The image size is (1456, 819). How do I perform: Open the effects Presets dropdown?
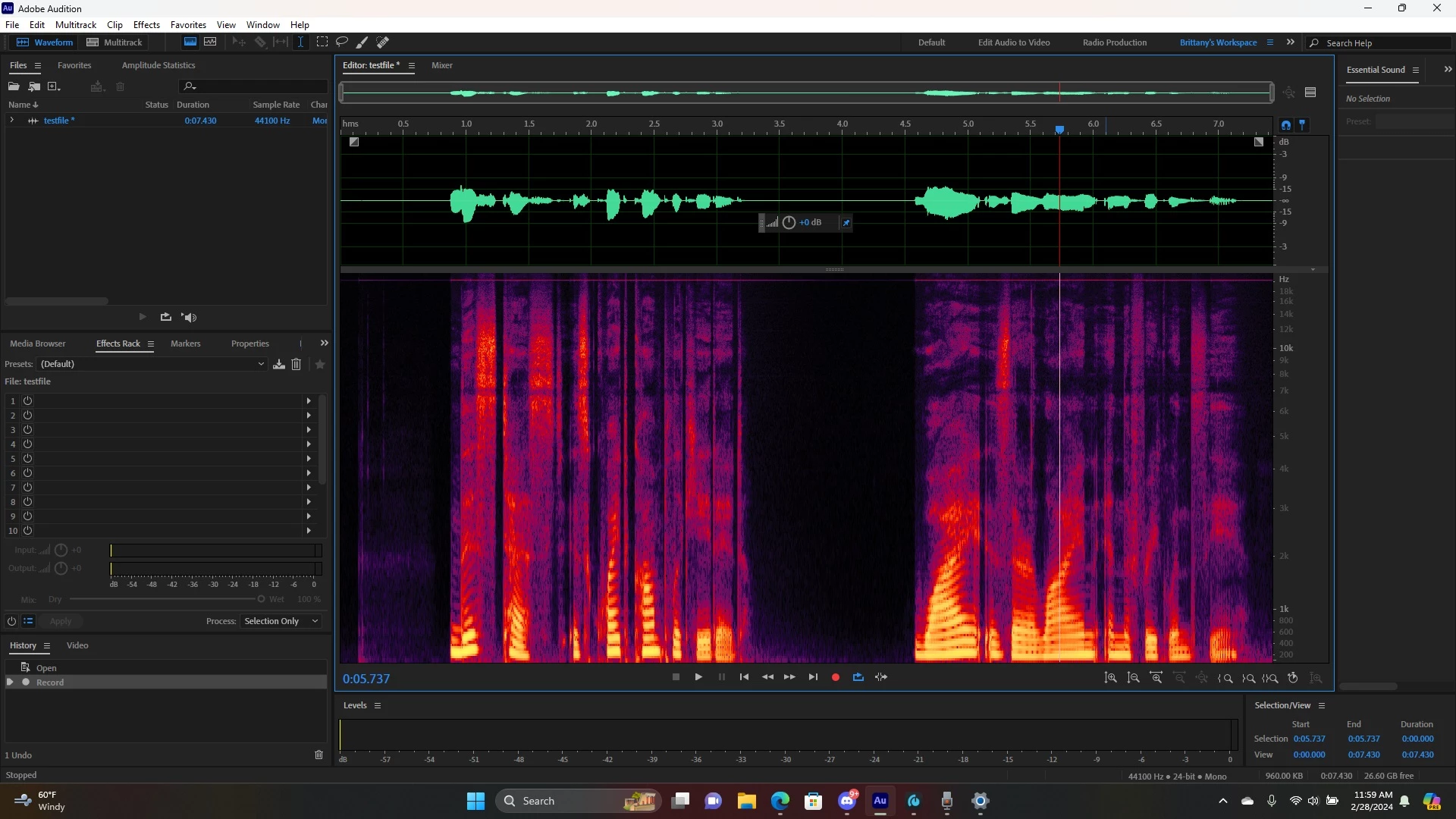(x=152, y=364)
